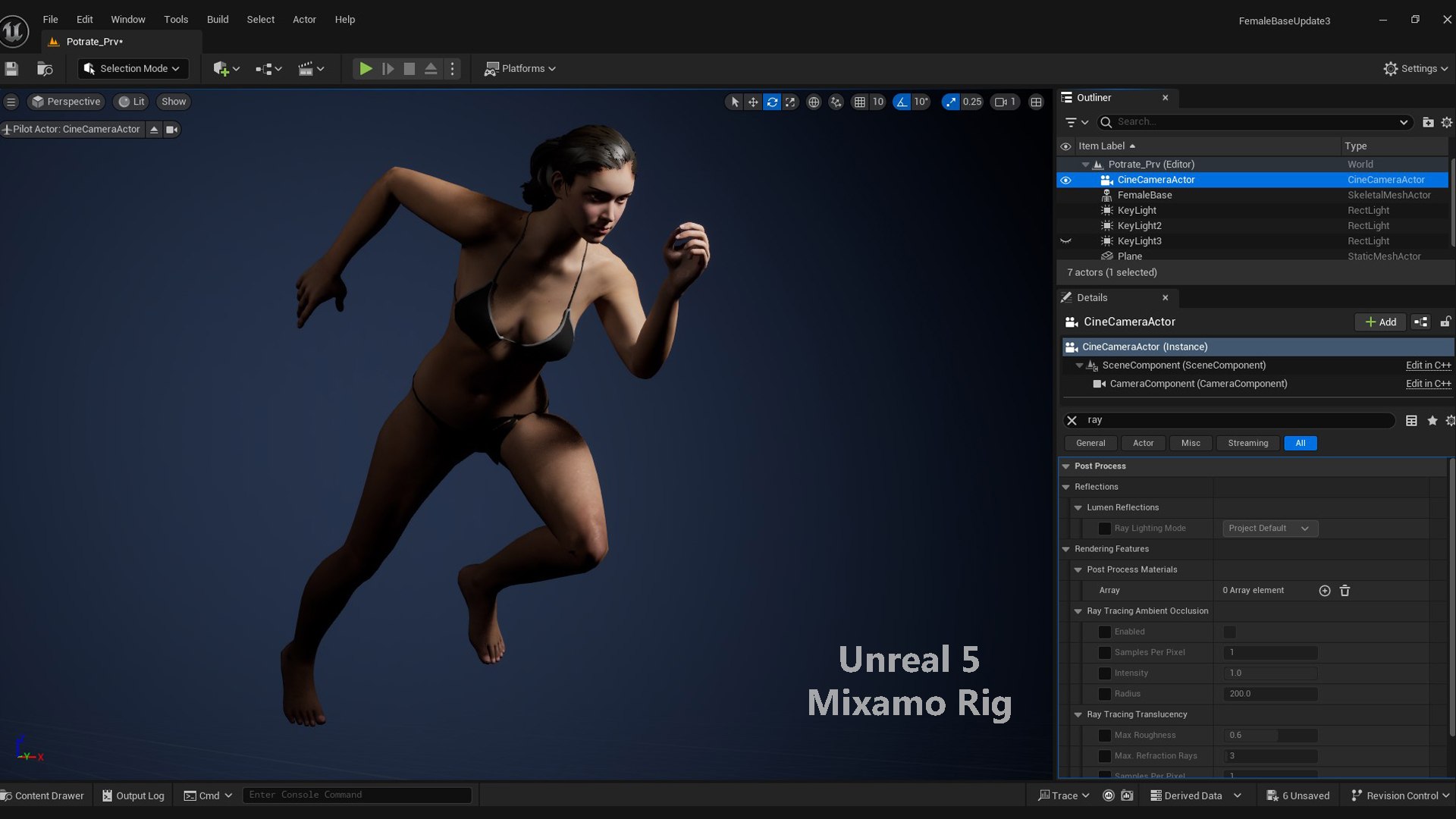Click the Eject from player button

point(431,69)
